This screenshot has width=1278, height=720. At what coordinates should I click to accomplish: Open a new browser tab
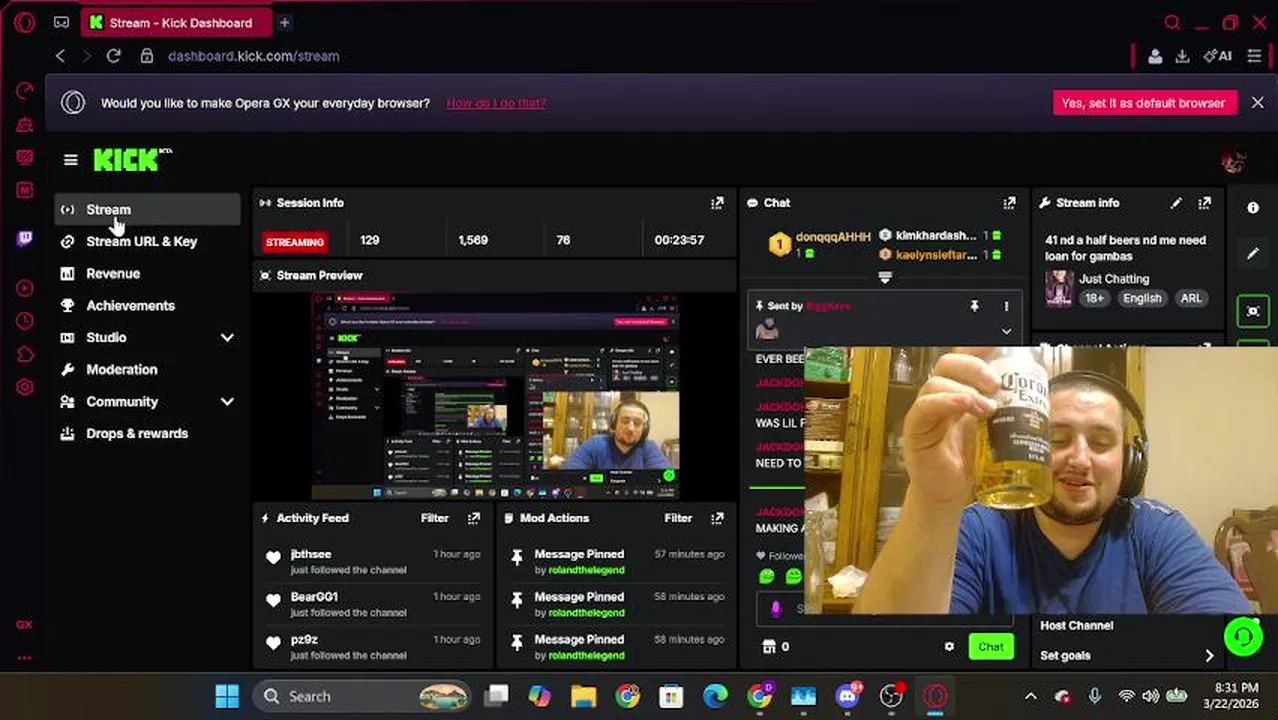point(284,22)
